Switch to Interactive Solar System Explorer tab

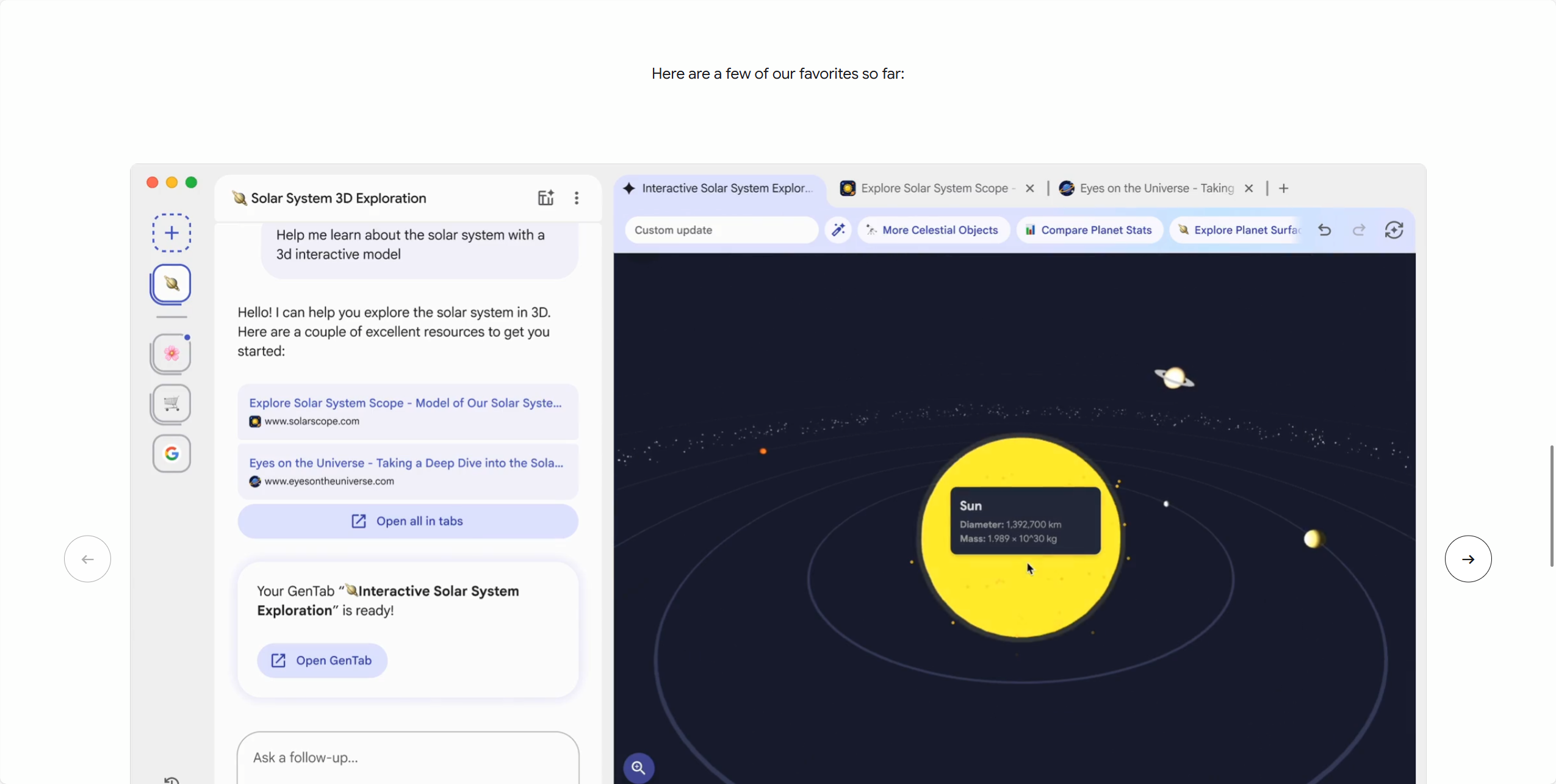tap(719, 189)
